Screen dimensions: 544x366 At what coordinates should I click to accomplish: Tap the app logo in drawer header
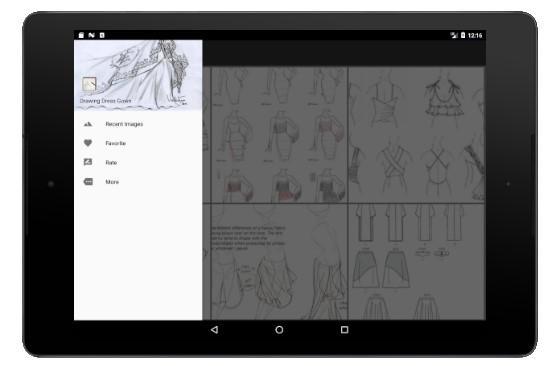click(89, 84)
